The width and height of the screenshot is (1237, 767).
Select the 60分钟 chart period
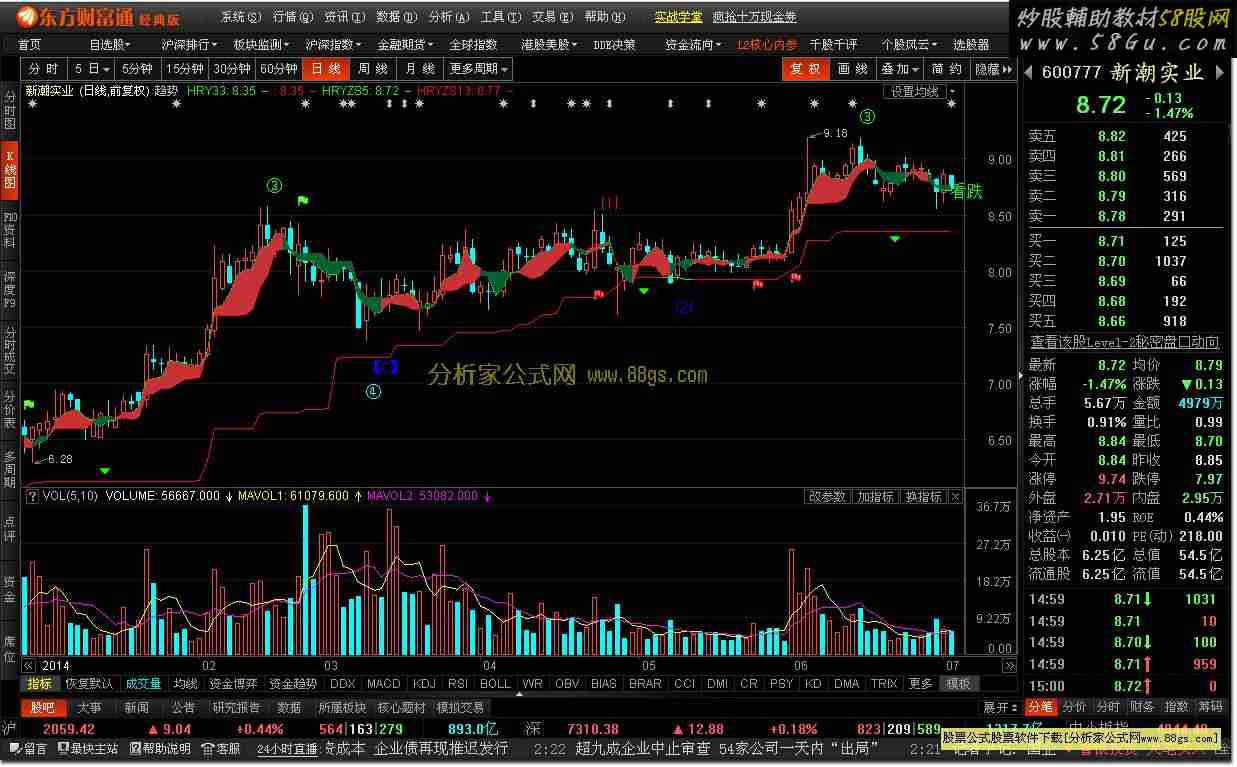pos(278,69)
